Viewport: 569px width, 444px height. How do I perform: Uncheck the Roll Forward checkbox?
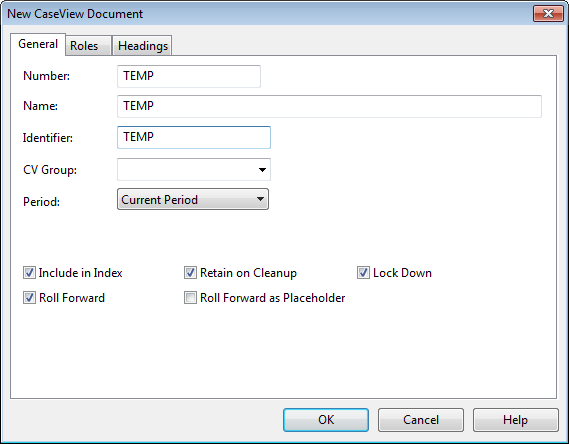coord(29,298)
